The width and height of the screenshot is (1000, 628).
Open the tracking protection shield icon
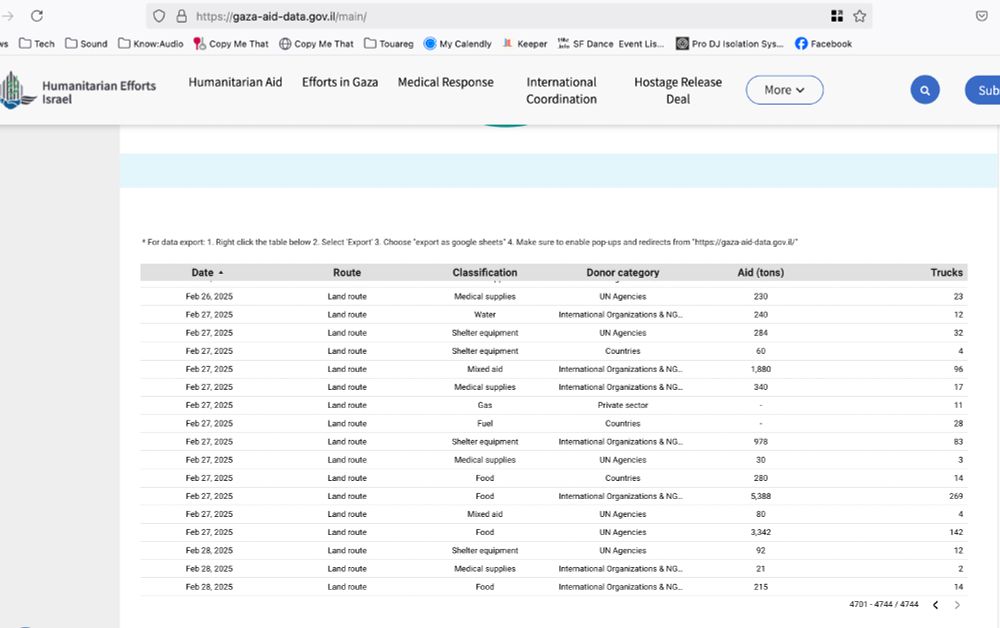click(159, 16)
